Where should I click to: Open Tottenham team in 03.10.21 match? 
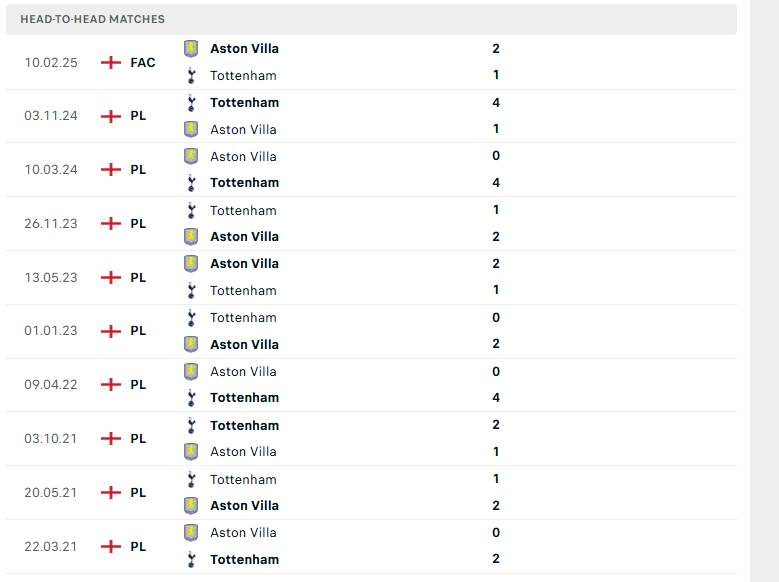pos(244,425)
